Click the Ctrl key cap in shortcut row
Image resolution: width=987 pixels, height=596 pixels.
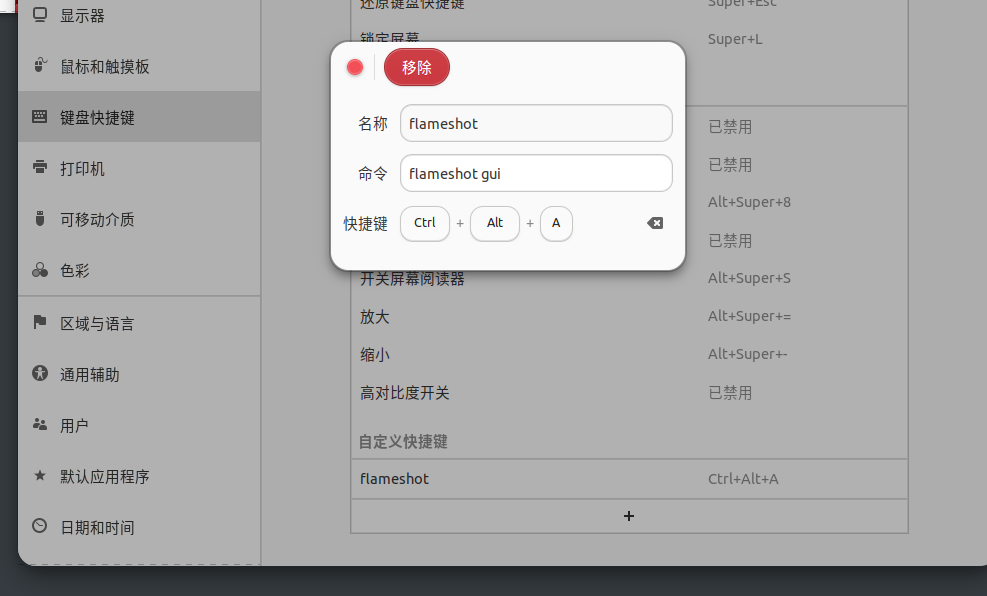coord(425,223)
